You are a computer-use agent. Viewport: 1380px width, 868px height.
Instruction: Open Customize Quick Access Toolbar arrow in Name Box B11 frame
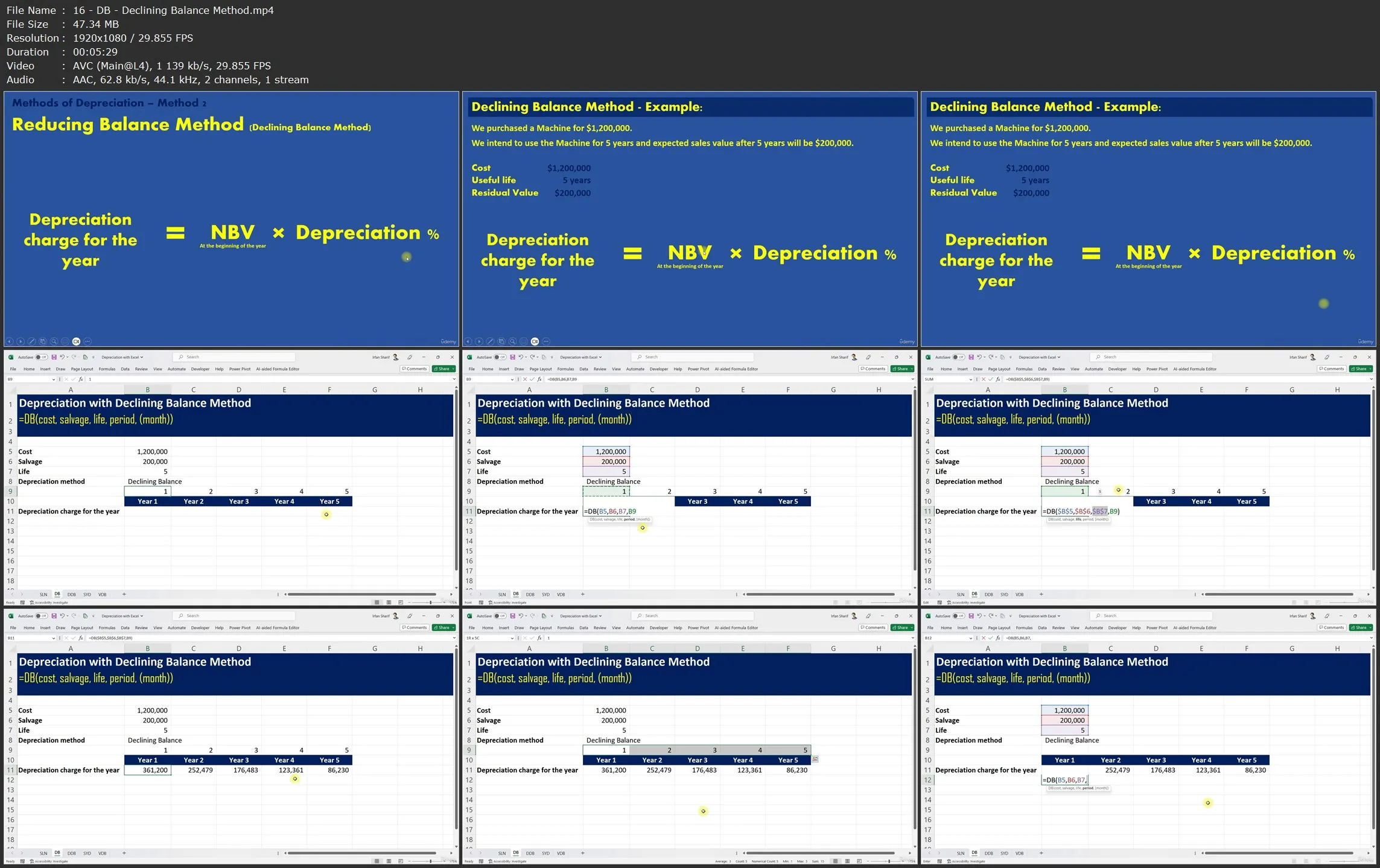click(x=94, y=616)
